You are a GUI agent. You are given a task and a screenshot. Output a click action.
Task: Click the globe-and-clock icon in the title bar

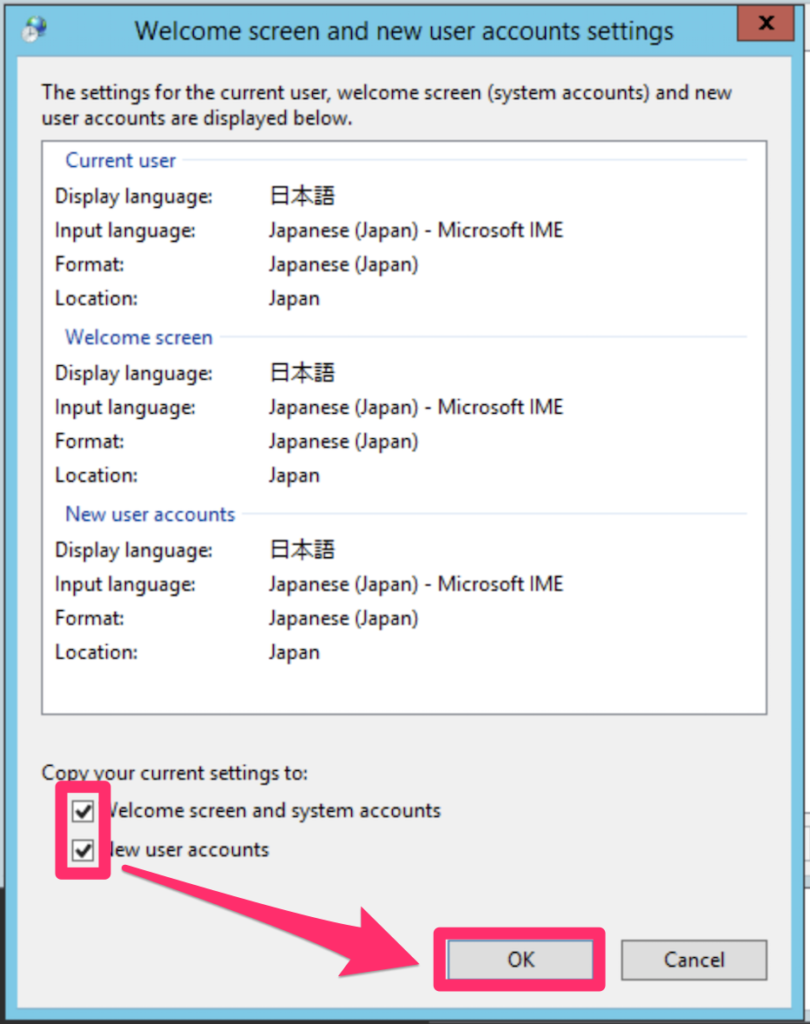click(x=34, y=29)
